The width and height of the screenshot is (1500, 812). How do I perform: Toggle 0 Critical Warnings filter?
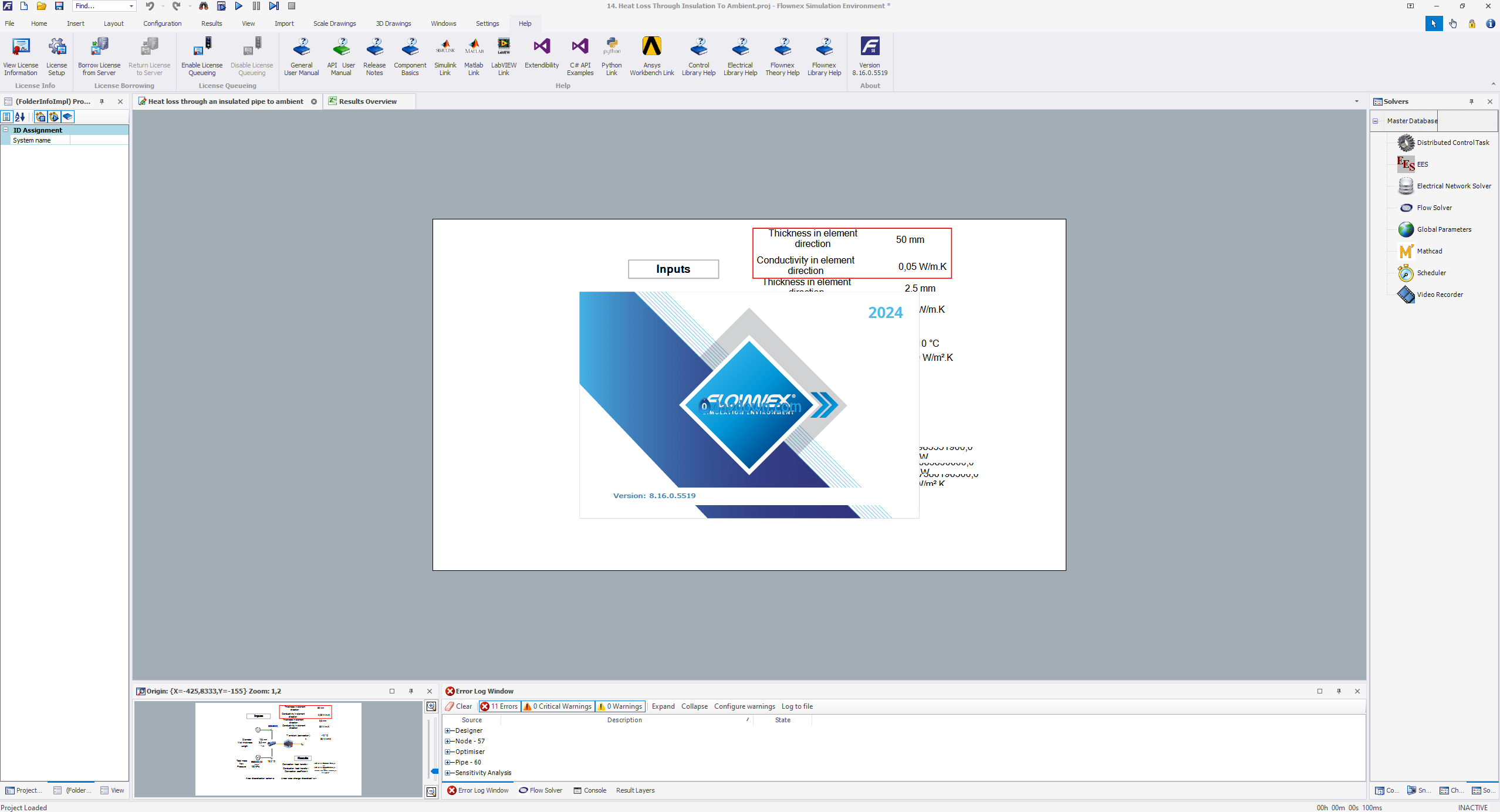(558, 706)
